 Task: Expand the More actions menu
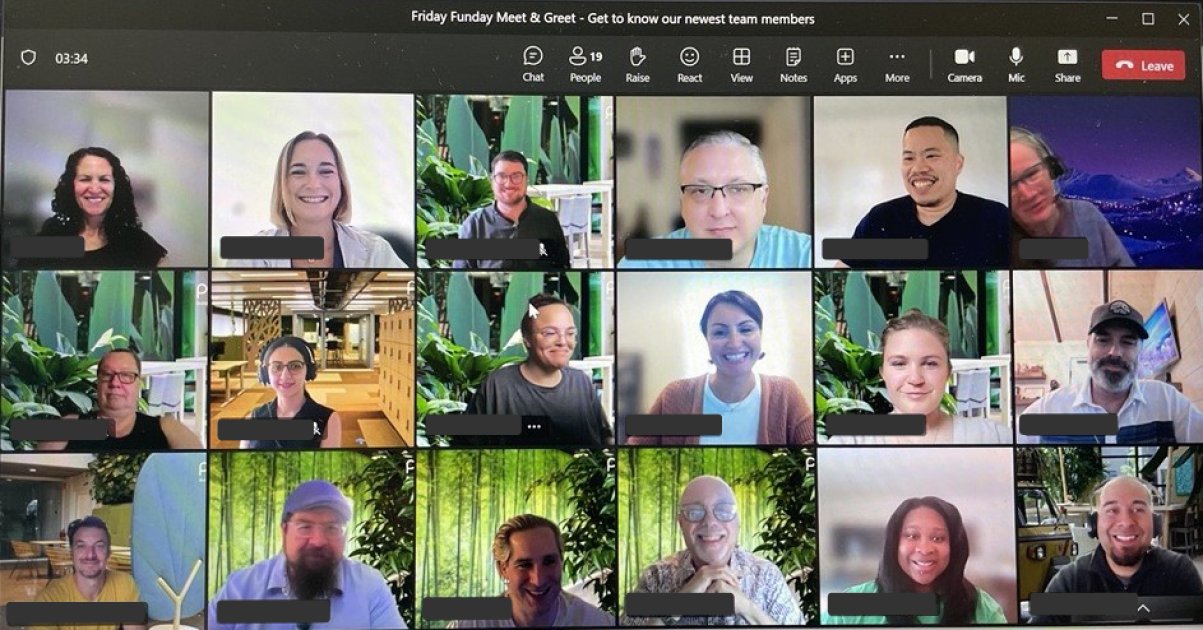tap(897, 65)
